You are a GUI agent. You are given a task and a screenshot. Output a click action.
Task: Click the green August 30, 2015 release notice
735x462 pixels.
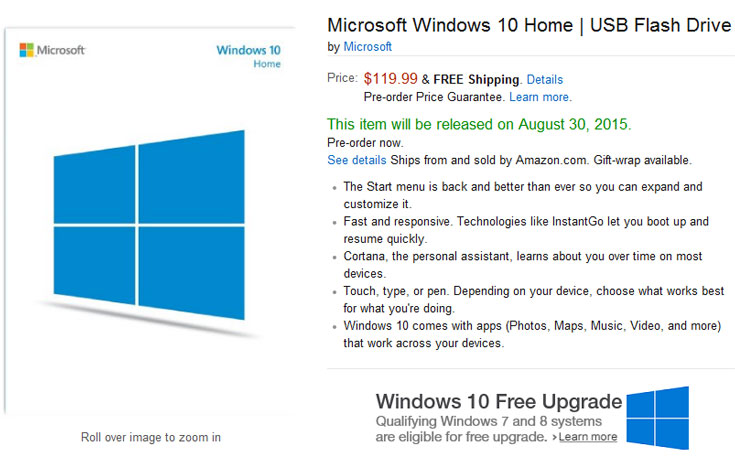pos(480,124)
